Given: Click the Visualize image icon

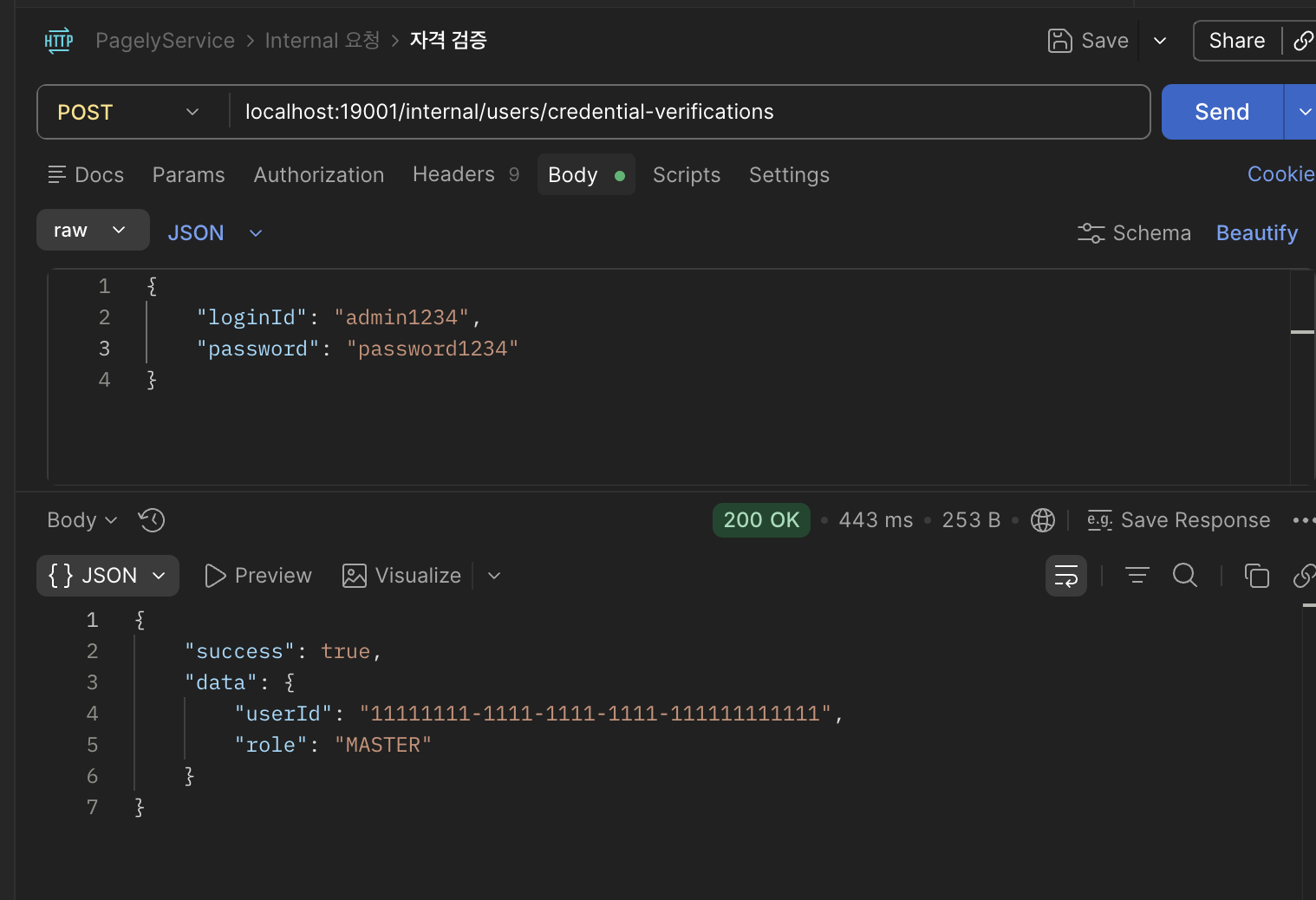Looking at the screenshot, I should click(x=355, y=576).
